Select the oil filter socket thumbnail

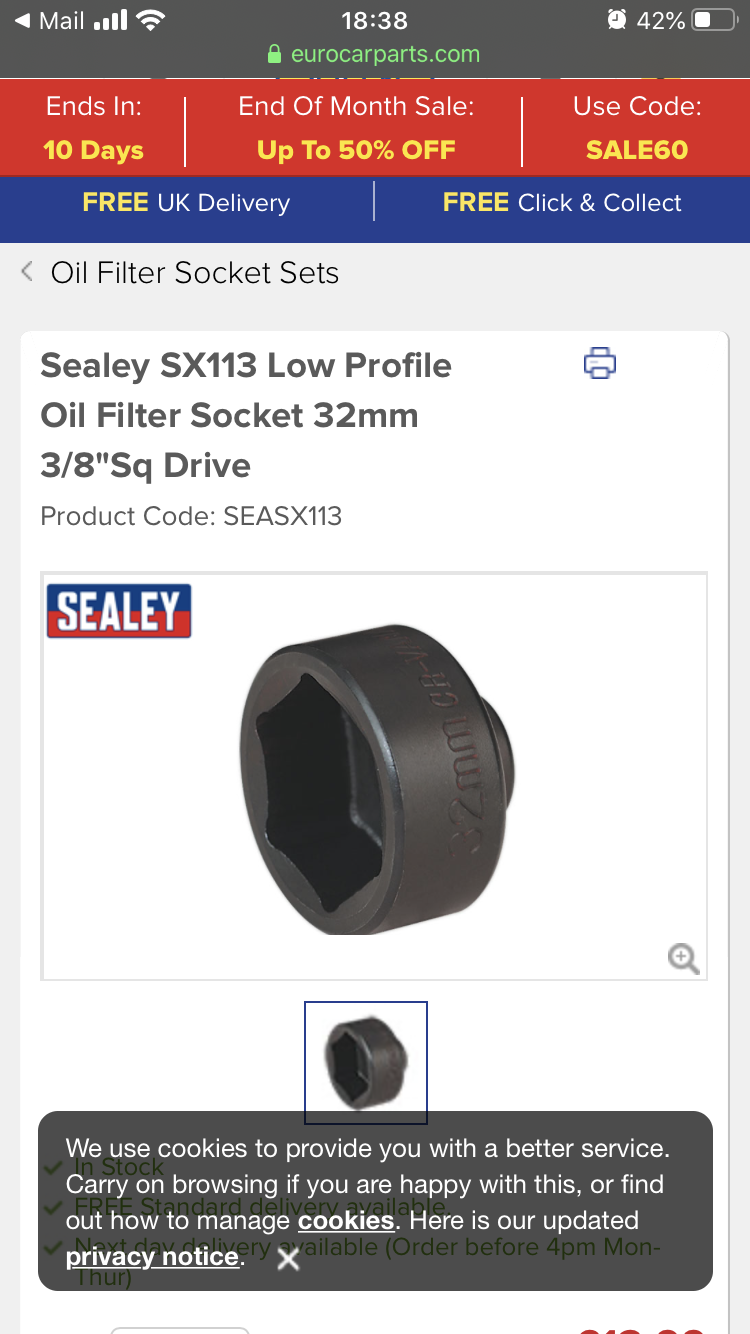[366, 1062]
